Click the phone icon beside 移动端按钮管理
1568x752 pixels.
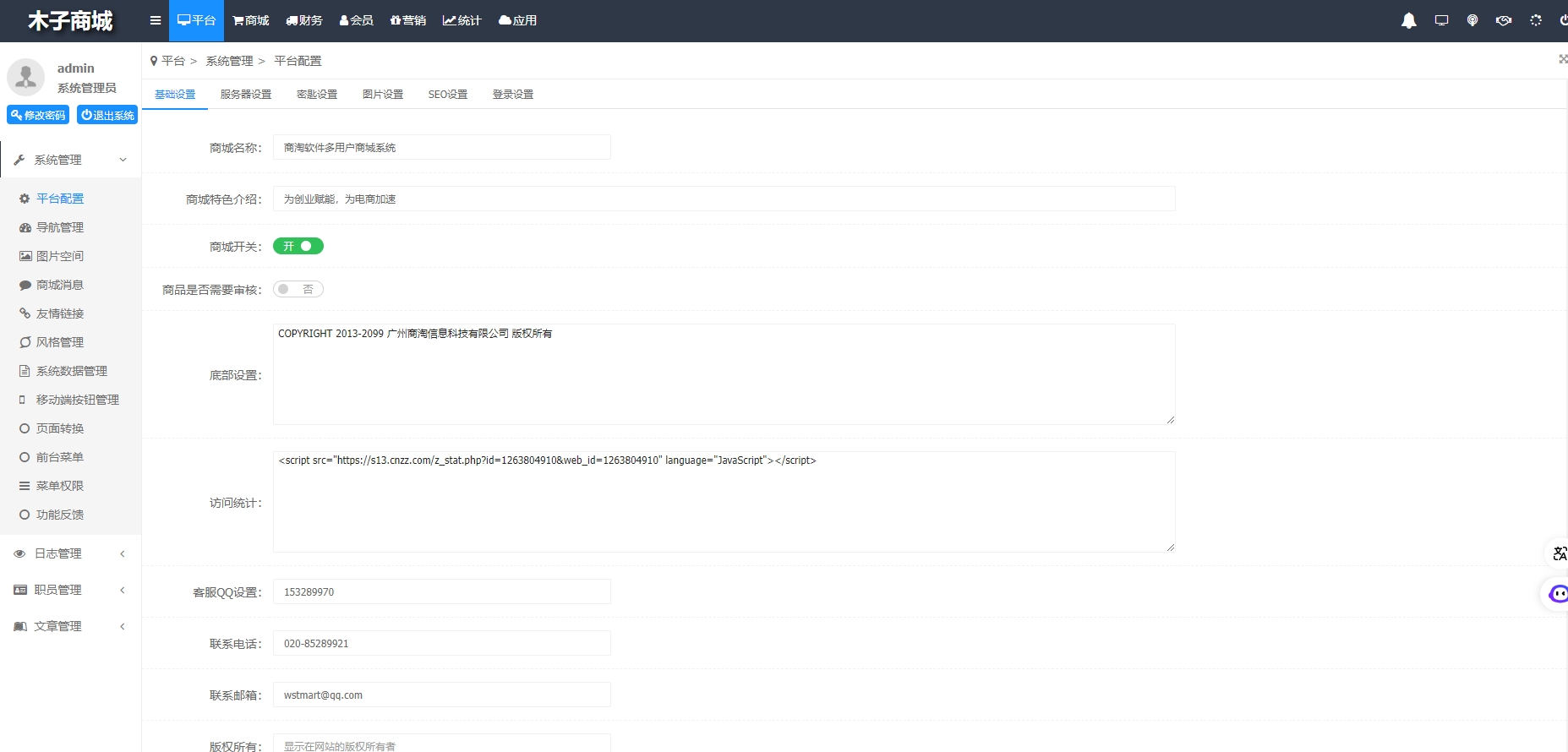click(x=23, y=400)
